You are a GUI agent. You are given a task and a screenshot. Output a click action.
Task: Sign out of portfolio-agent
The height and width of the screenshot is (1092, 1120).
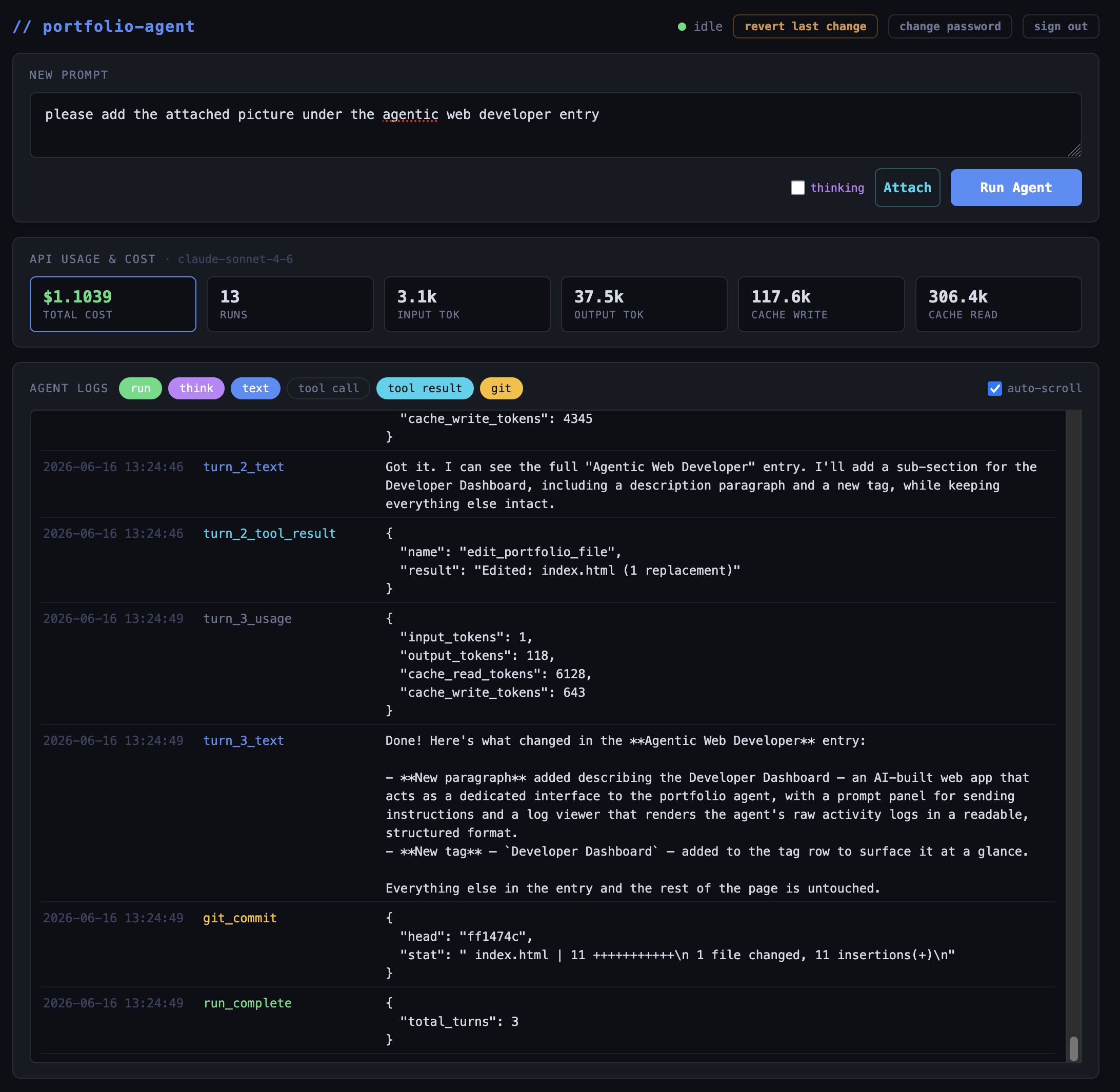1061,26
